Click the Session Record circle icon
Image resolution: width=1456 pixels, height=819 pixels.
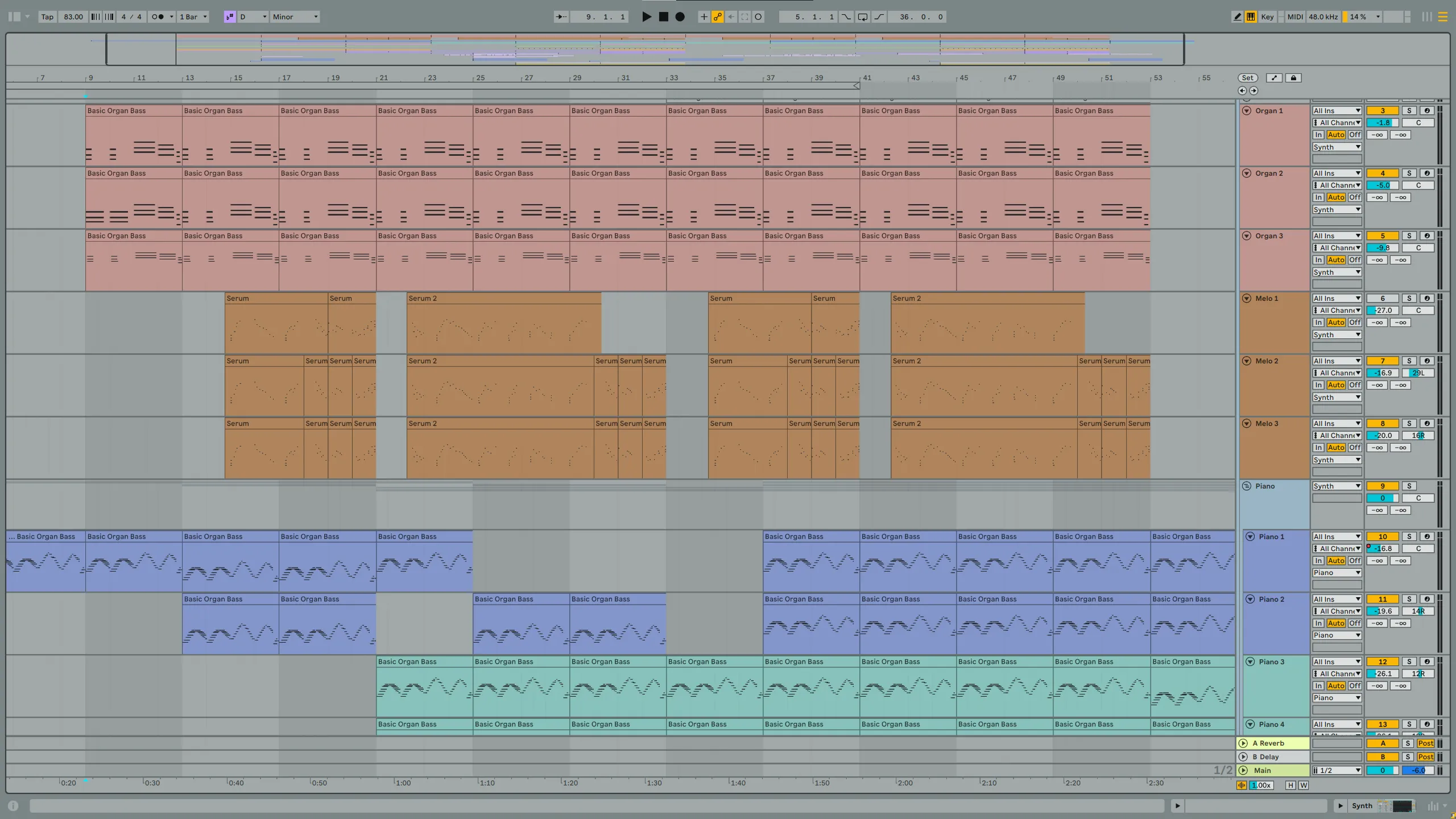[x=758, y=16]
